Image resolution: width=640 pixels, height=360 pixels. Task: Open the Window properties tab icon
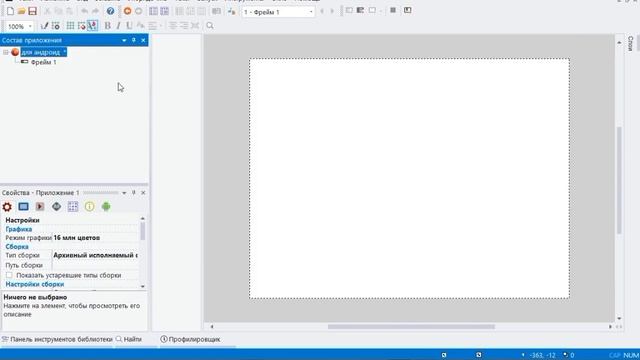(23, 207)
